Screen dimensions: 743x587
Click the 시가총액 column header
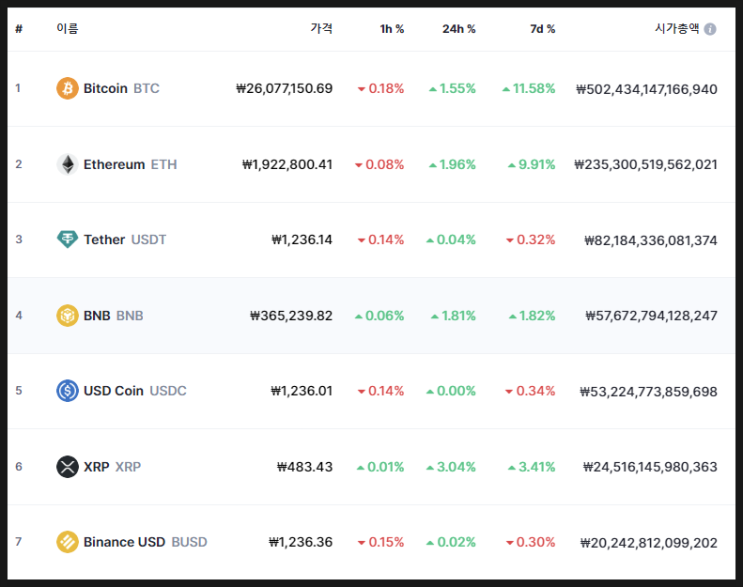[676, 29]
